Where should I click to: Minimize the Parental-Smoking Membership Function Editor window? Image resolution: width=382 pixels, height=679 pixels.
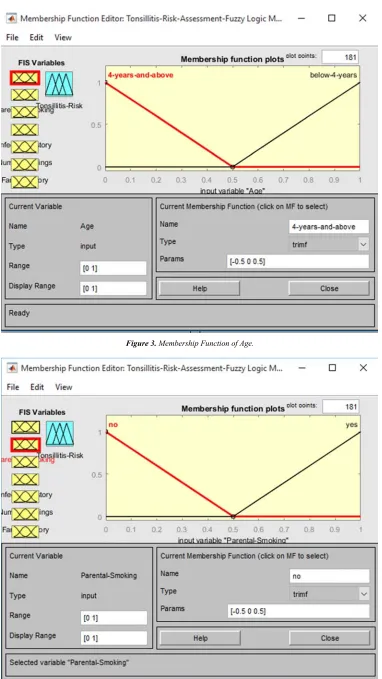[x=302, y=368]
